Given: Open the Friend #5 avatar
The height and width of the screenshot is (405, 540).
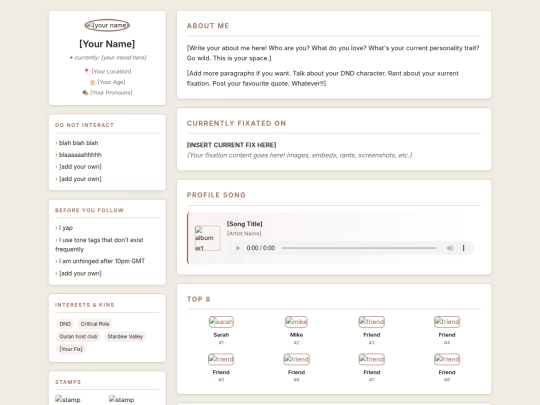Looking at the screenshot, I should pos(221,359).
